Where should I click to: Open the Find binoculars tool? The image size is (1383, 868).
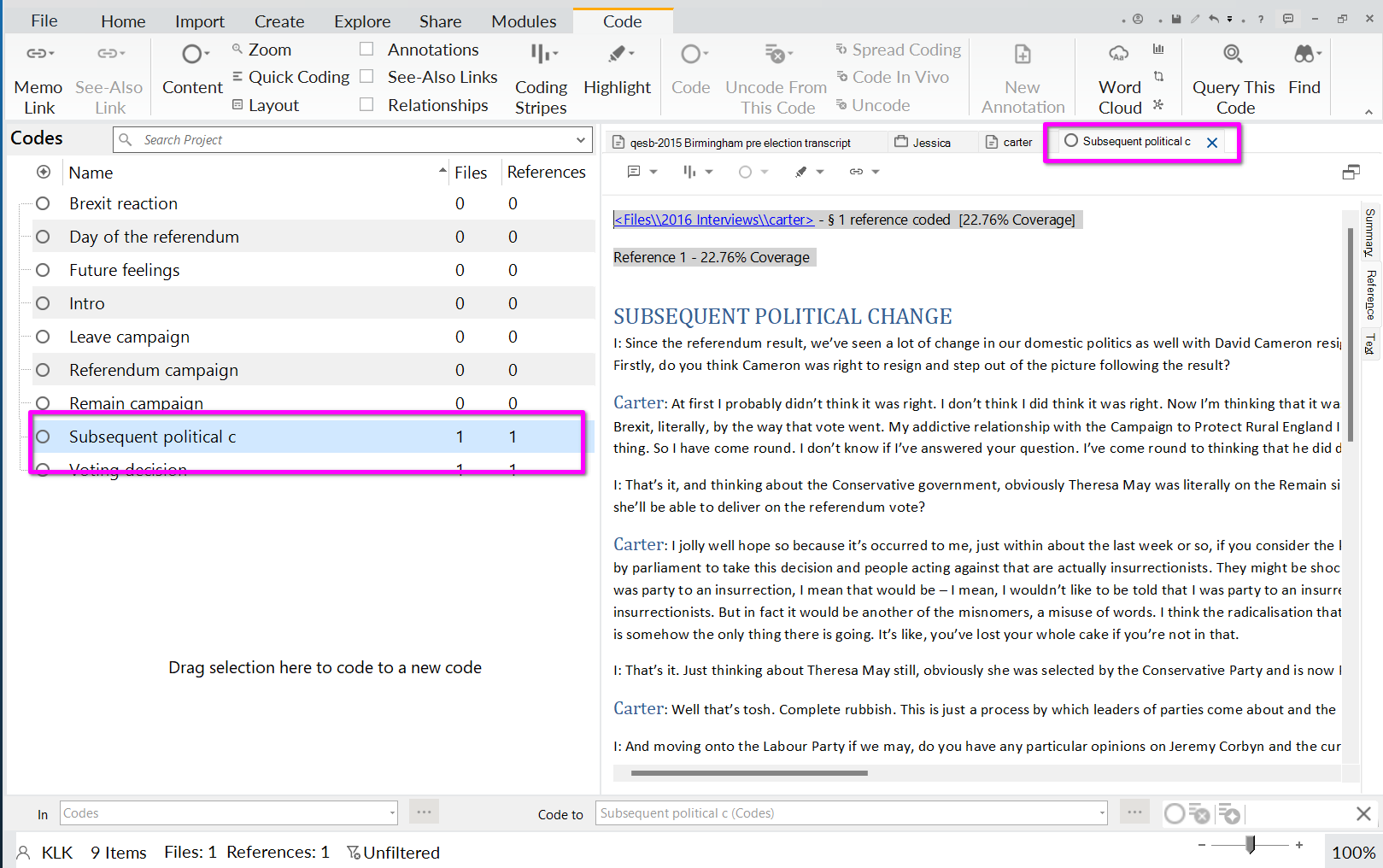[1304, 55]
